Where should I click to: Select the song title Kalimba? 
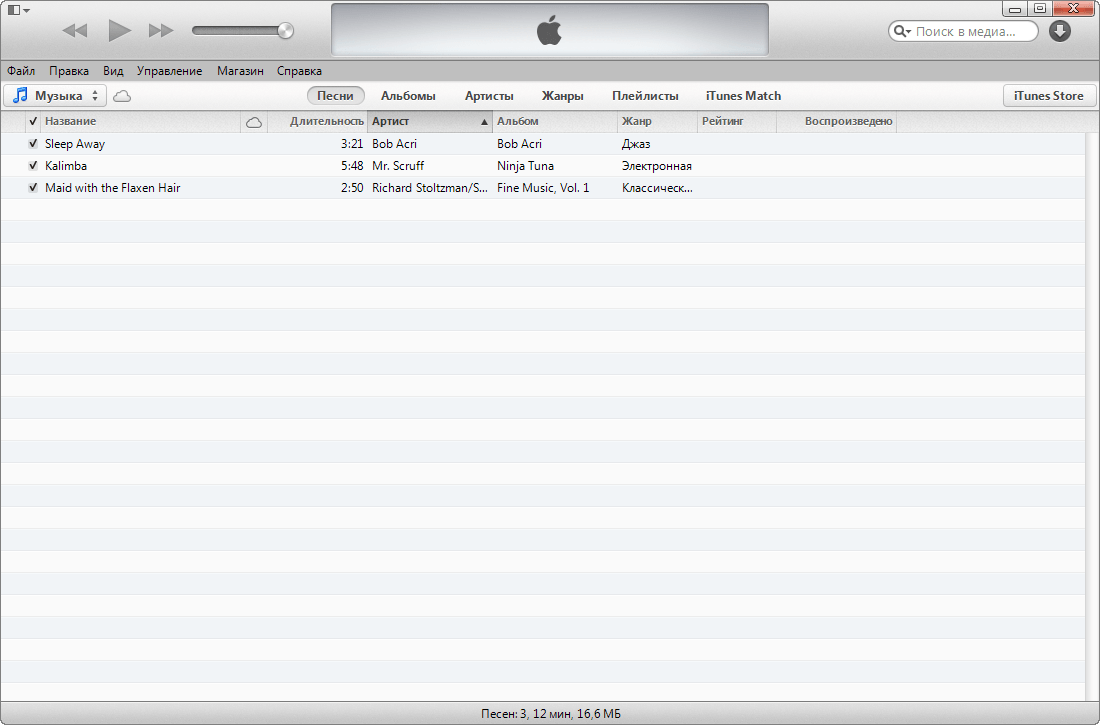66,166
